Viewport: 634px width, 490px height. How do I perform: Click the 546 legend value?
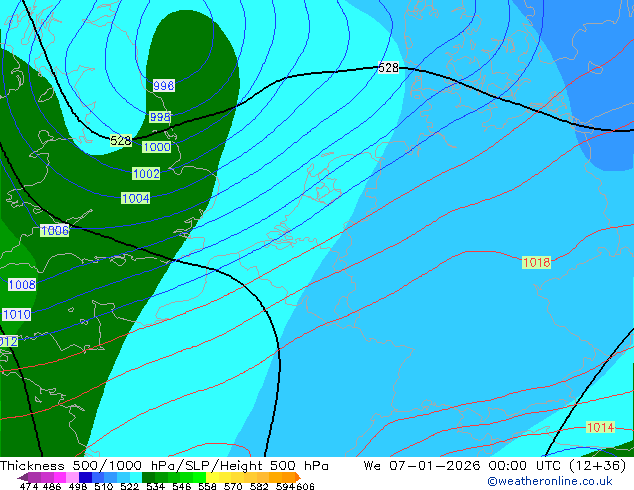click(x=182, y=486)
